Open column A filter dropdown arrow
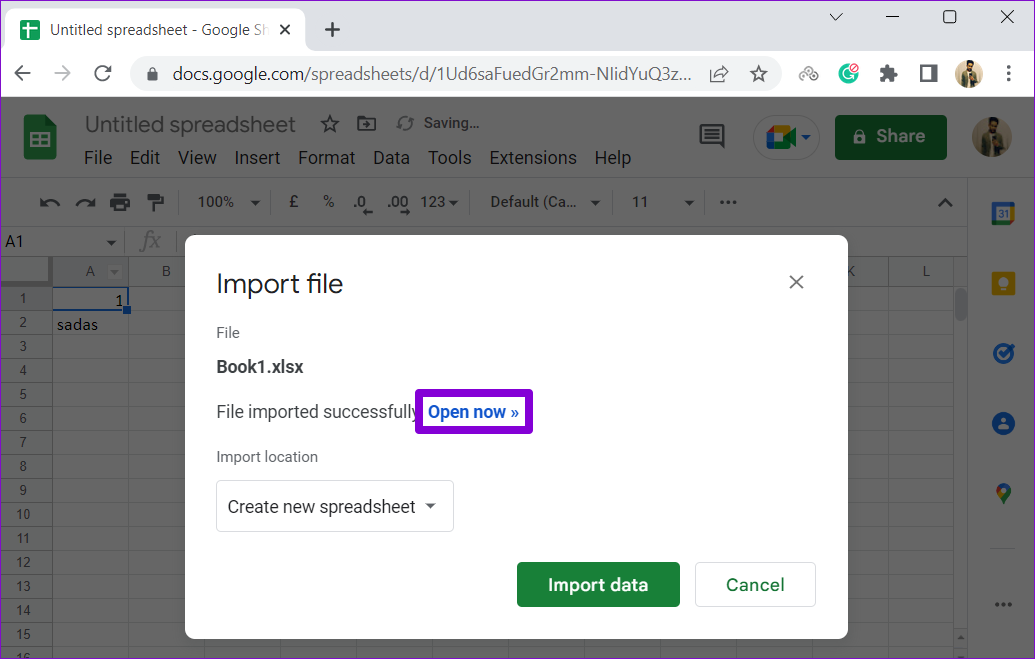The height and width of the screenshot is (659, 1035). click(x=114, y=271)
